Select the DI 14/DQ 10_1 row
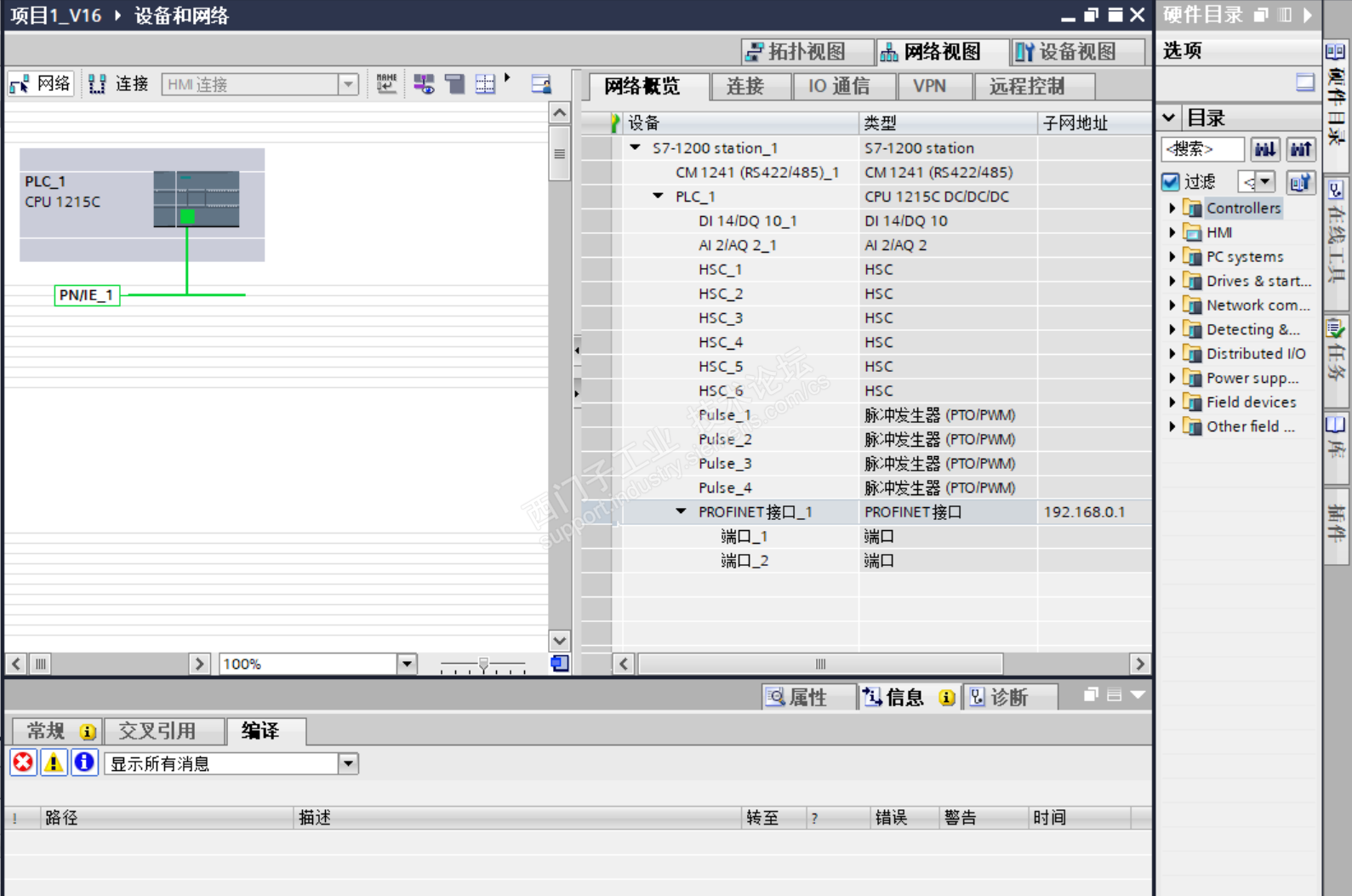The width and height of the screenshot is (1352, 896). pyautogui.click(x=866, y=220)
